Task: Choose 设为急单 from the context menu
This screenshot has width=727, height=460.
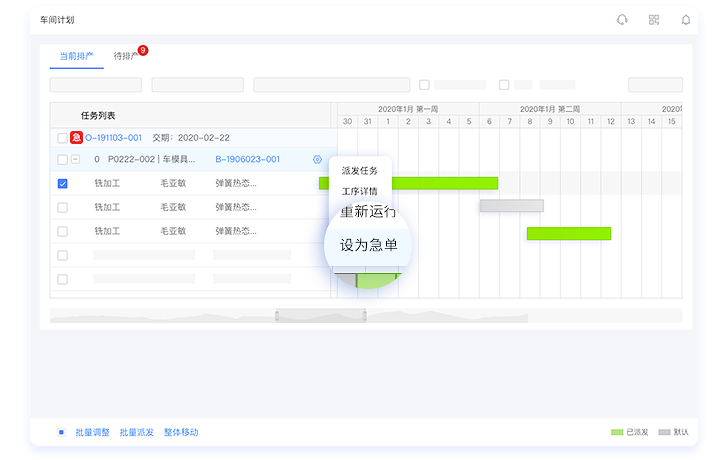Action: (369, 245)
